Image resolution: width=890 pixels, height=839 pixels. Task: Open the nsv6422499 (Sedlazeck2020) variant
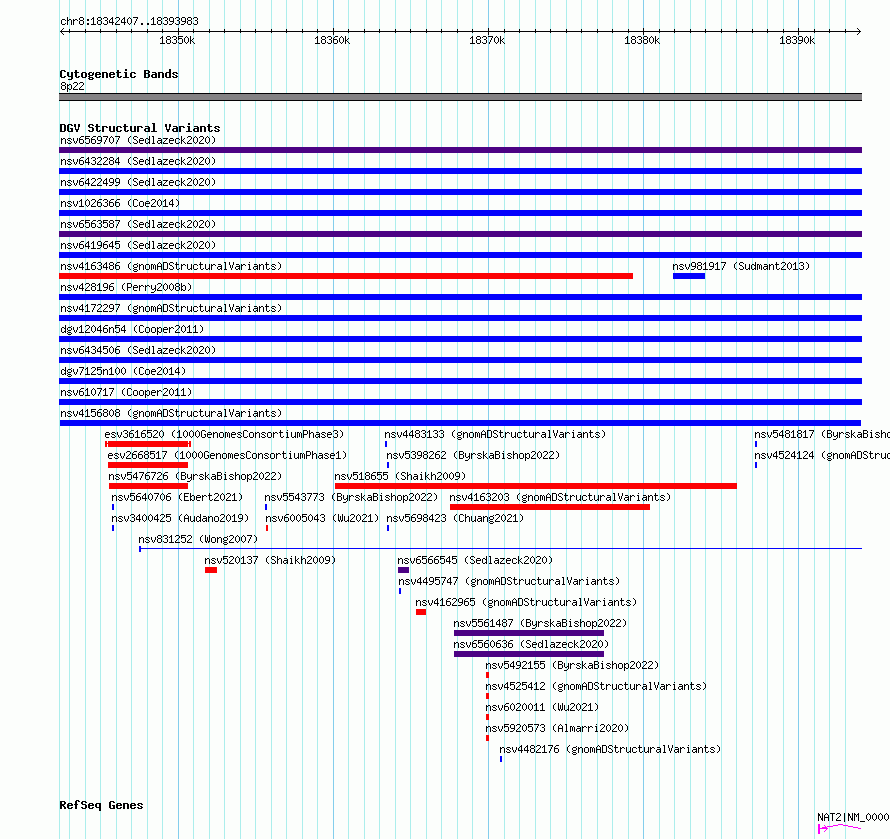pyautogui.click(x=138, y=182)
